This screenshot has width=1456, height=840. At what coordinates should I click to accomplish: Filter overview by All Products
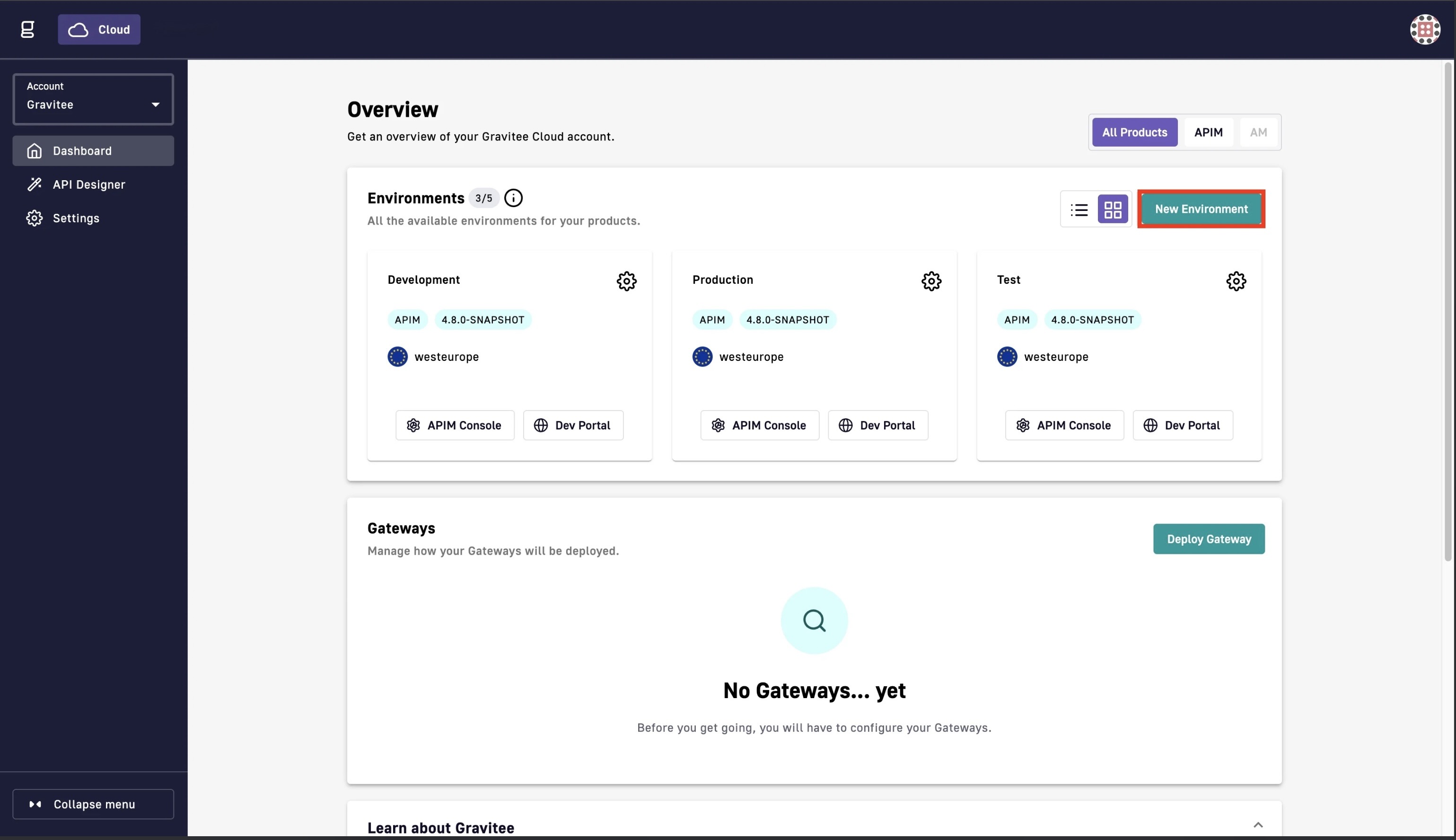tap(1134, 133)
